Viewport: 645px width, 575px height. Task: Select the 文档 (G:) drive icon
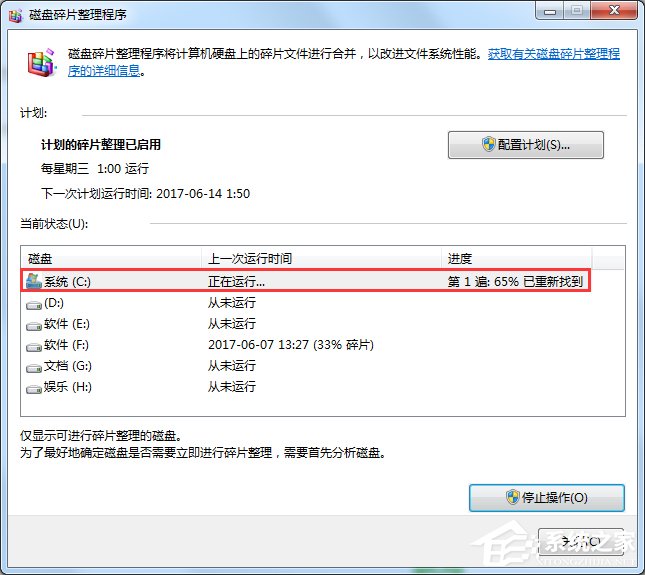coord(34,366)
